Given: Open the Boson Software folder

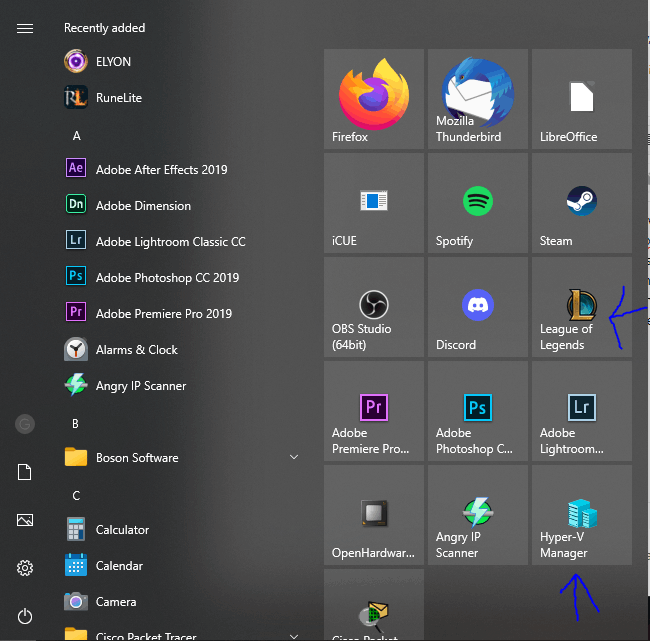Looking at the screenshot, I should pos(182,457).
